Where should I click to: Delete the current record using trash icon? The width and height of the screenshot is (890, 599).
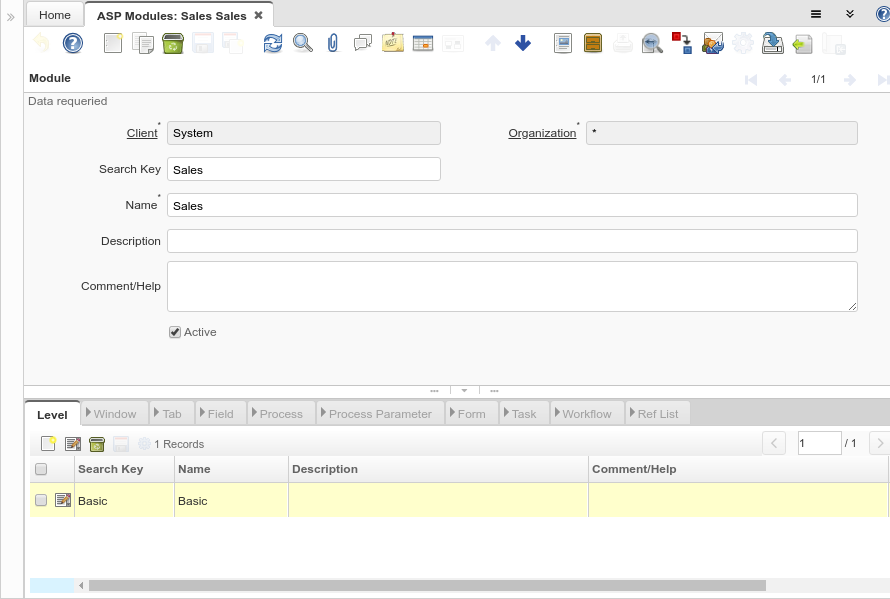click(172, 43)
